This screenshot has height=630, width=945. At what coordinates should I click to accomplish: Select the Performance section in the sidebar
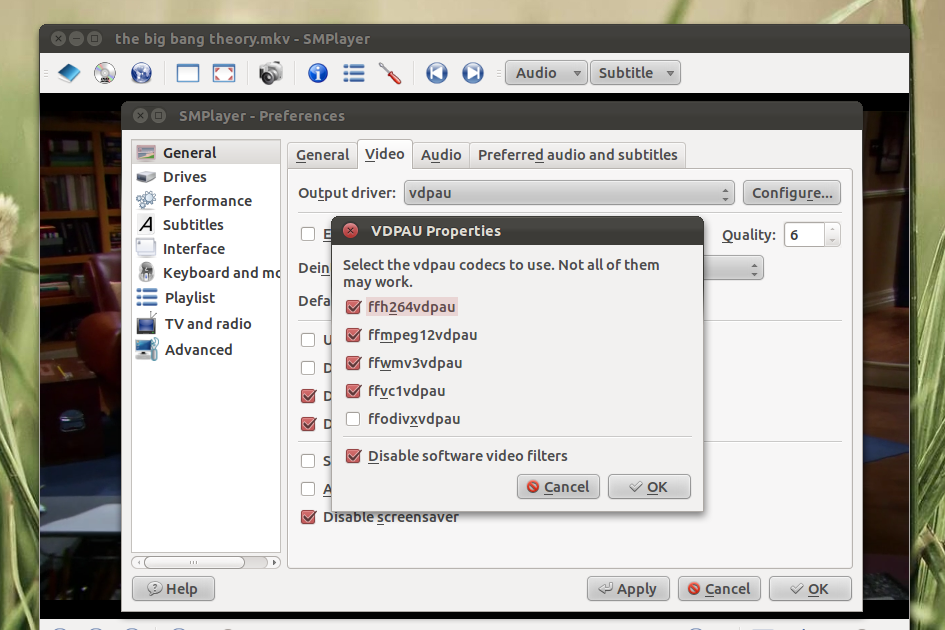coord(206,200)
